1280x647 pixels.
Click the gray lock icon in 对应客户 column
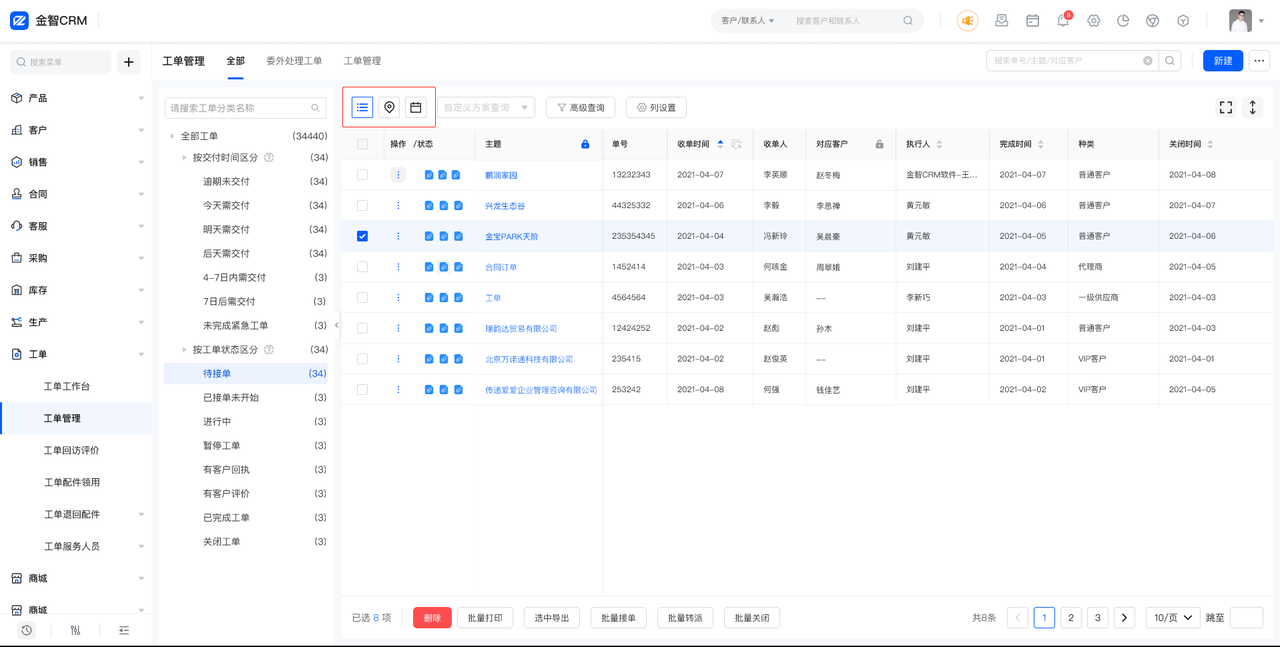point(879,144)
